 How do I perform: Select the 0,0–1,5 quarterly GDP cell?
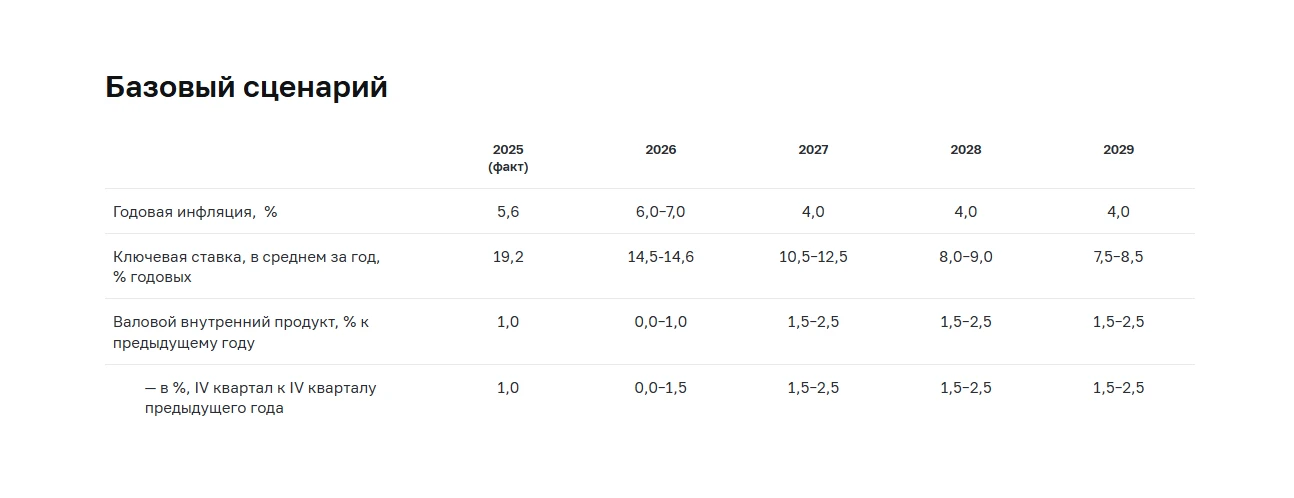pyautogui.click(x=661, y=388)
